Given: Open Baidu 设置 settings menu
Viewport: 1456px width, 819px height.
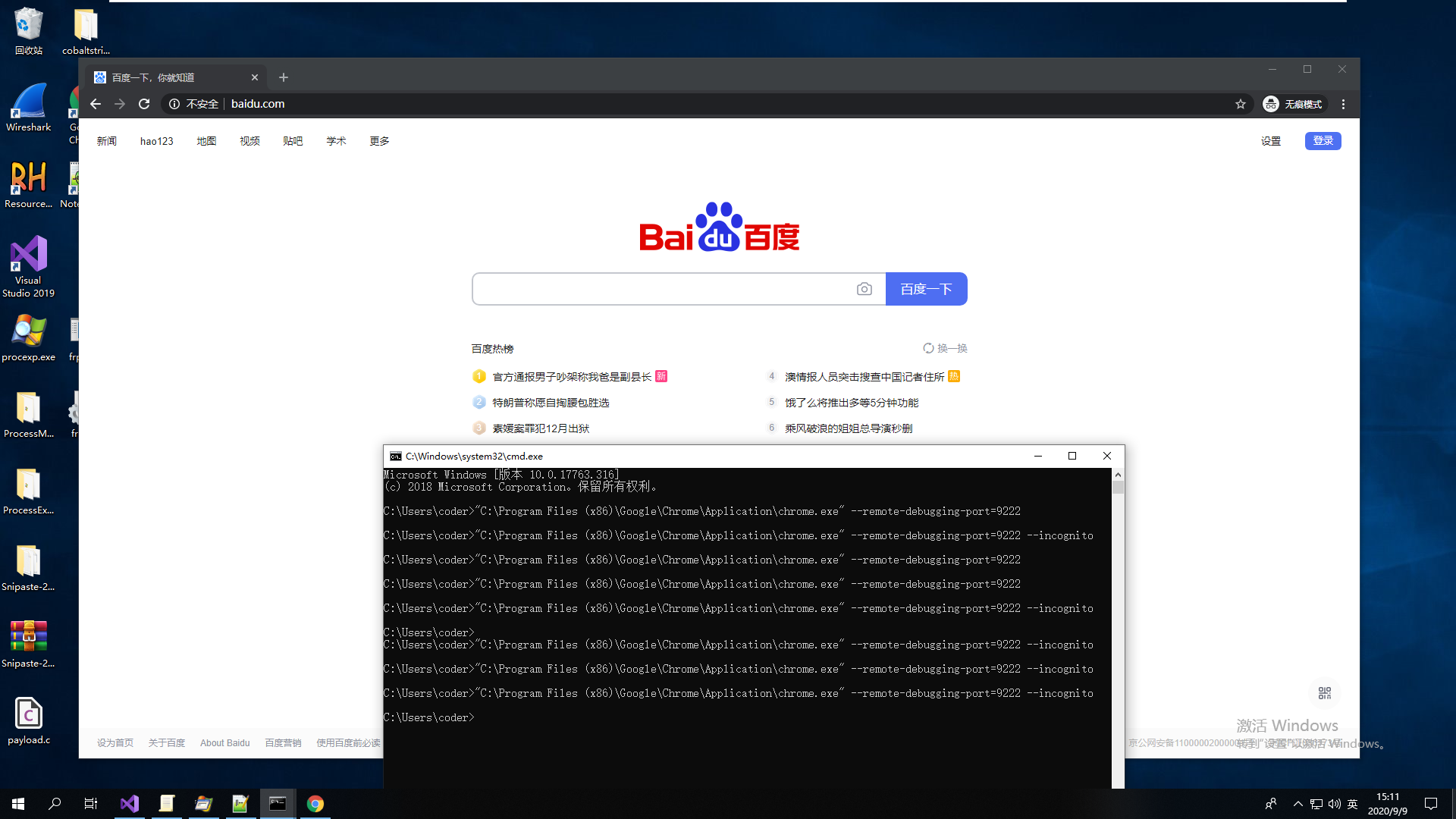Looking at the screenshot, I should 1271,141.
